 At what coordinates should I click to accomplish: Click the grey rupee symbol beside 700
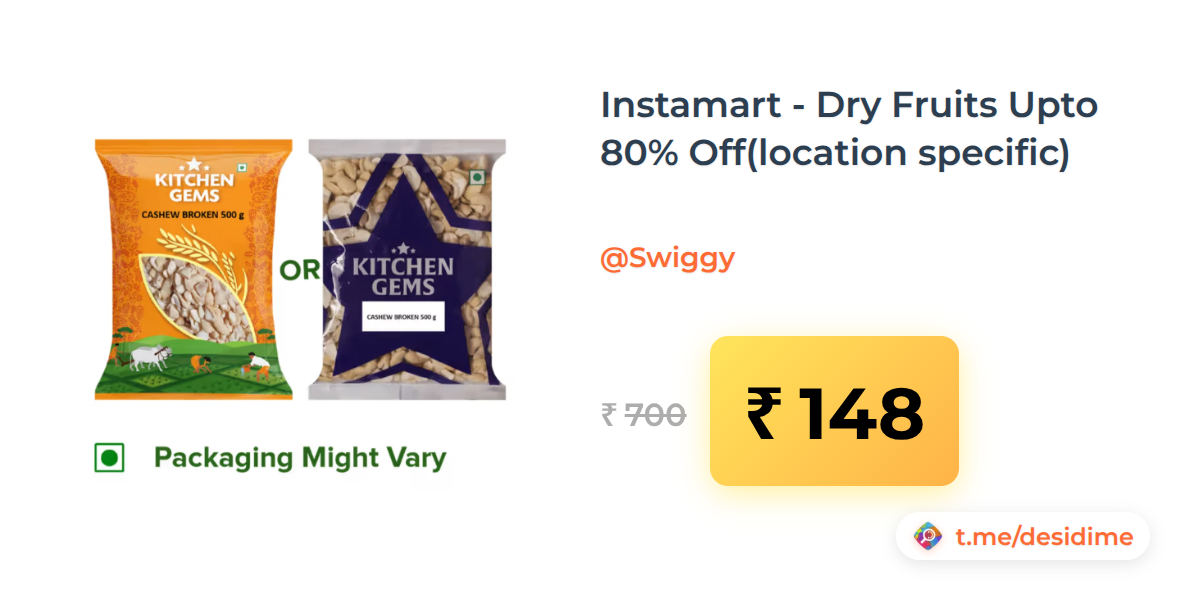click(608, 414)
